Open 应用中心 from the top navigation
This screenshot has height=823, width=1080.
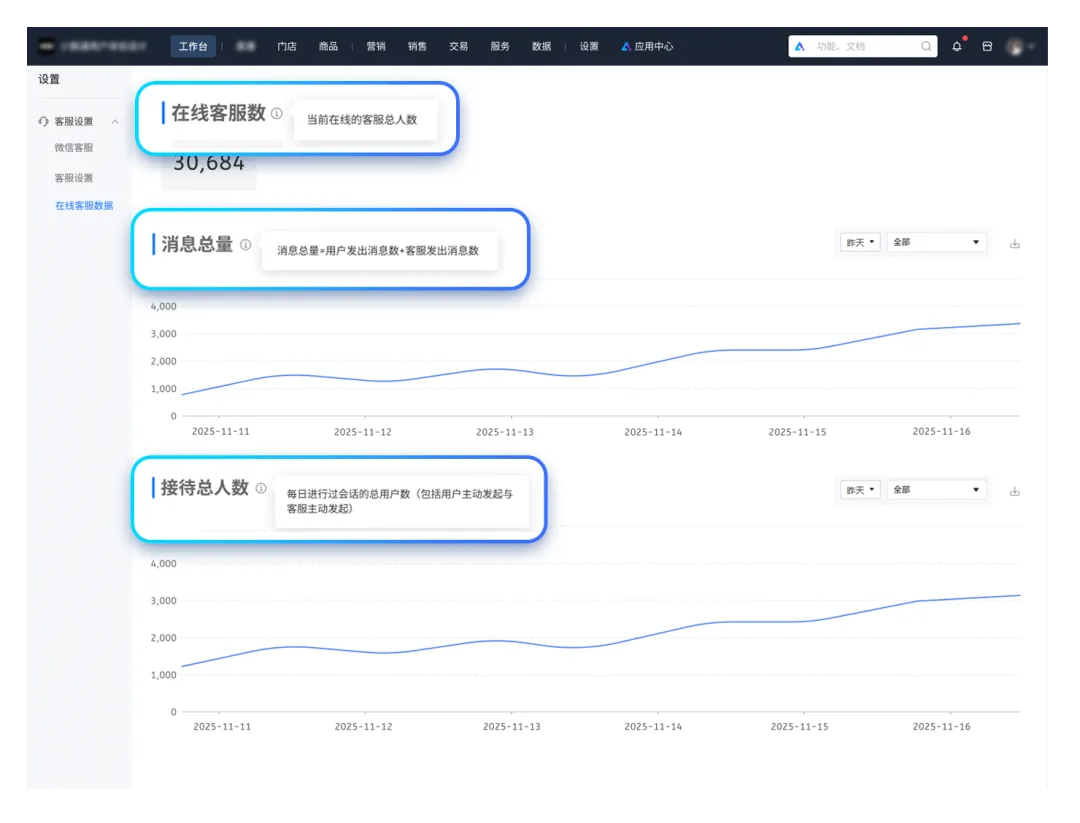647,47
